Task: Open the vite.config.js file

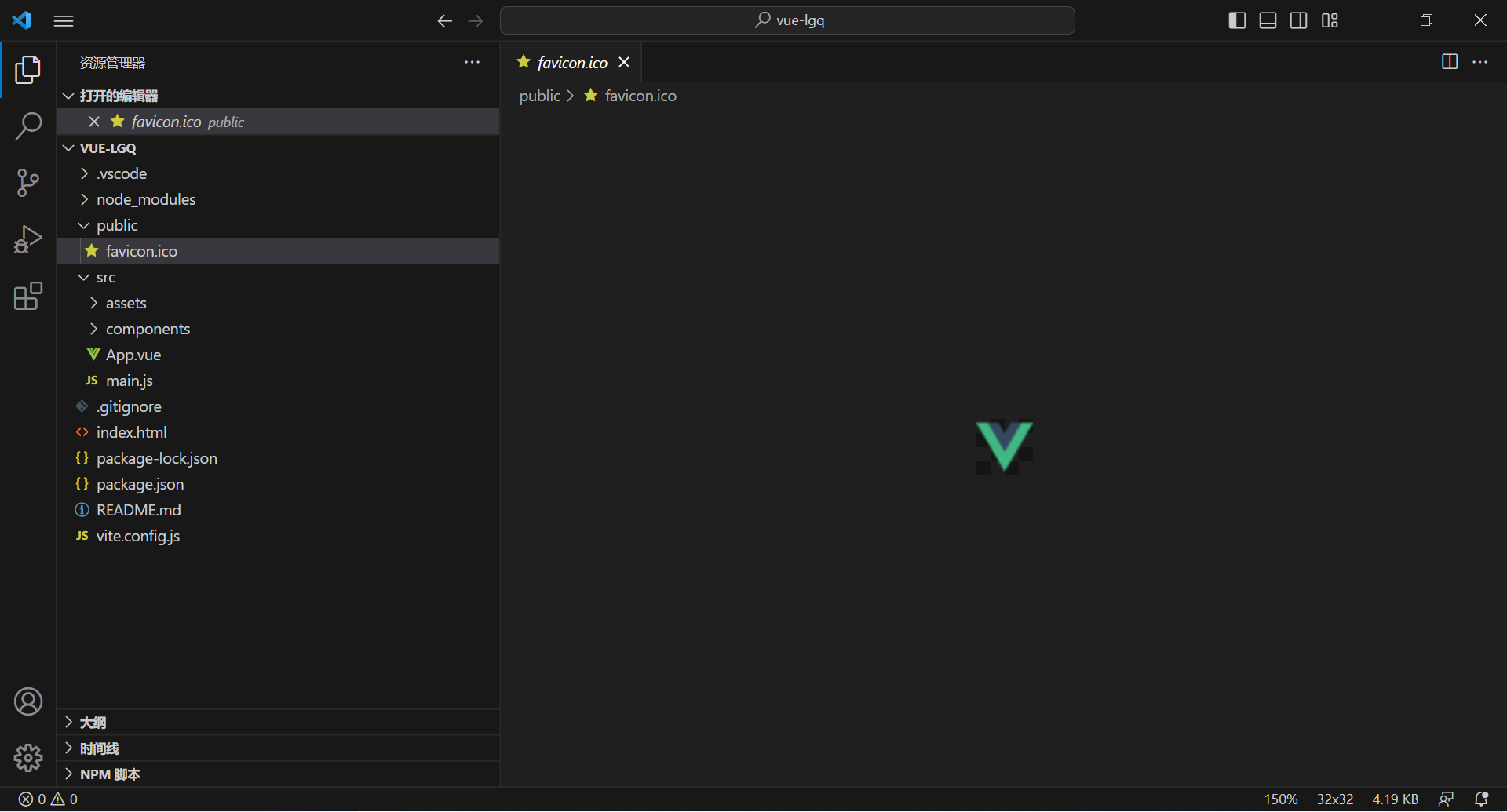Action: pos(278,536)
